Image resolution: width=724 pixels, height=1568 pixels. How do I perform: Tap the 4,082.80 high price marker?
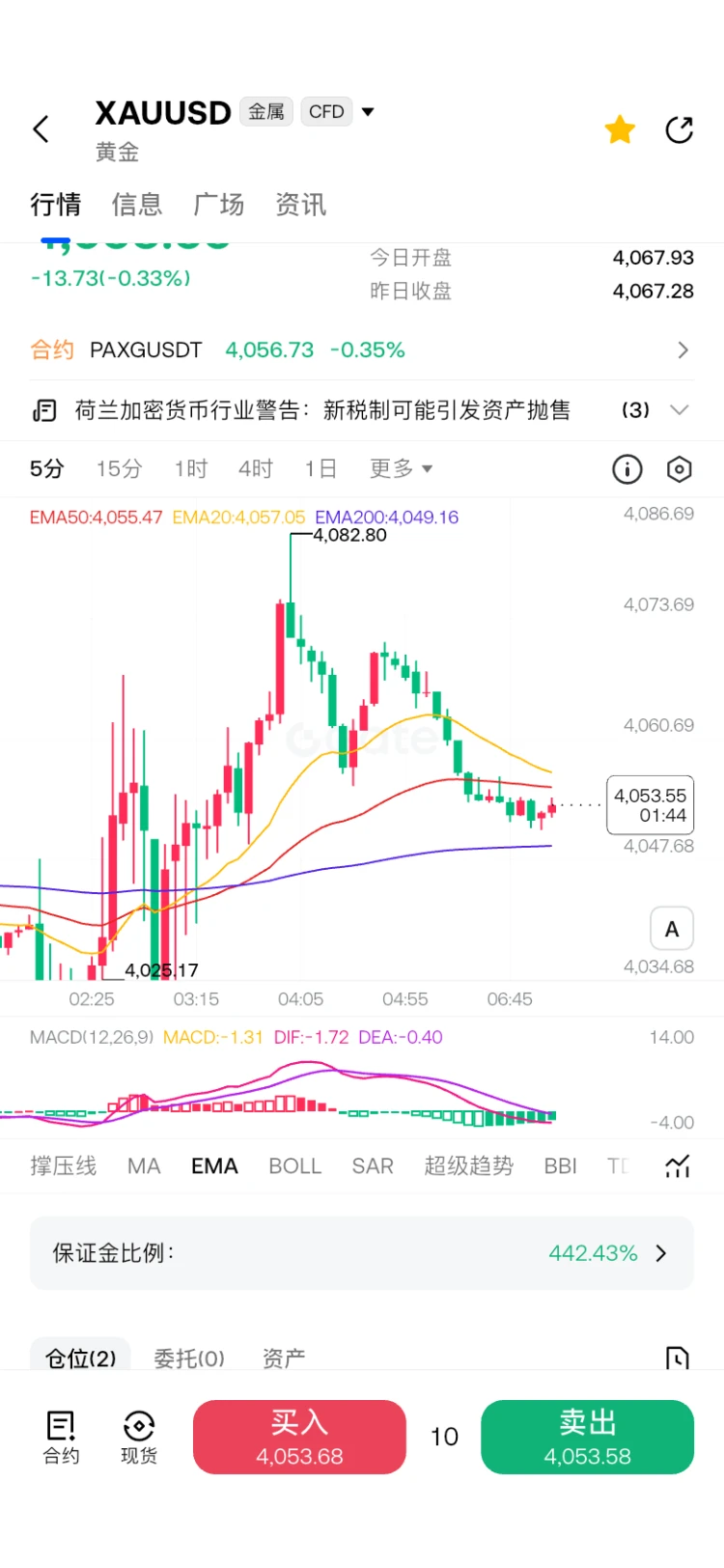point(349,535)
